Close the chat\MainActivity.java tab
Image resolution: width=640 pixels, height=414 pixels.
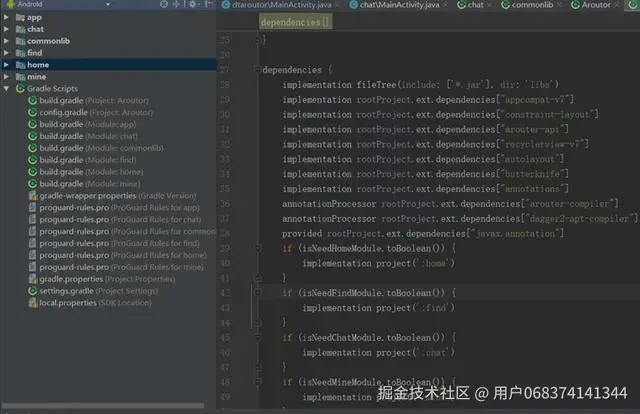pos(446,5)
